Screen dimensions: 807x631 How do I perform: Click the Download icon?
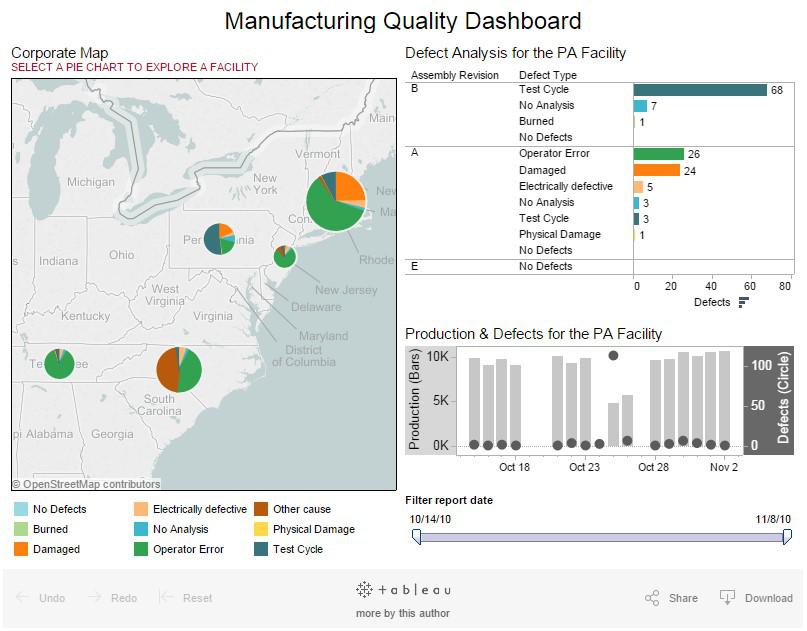[727, 597]
